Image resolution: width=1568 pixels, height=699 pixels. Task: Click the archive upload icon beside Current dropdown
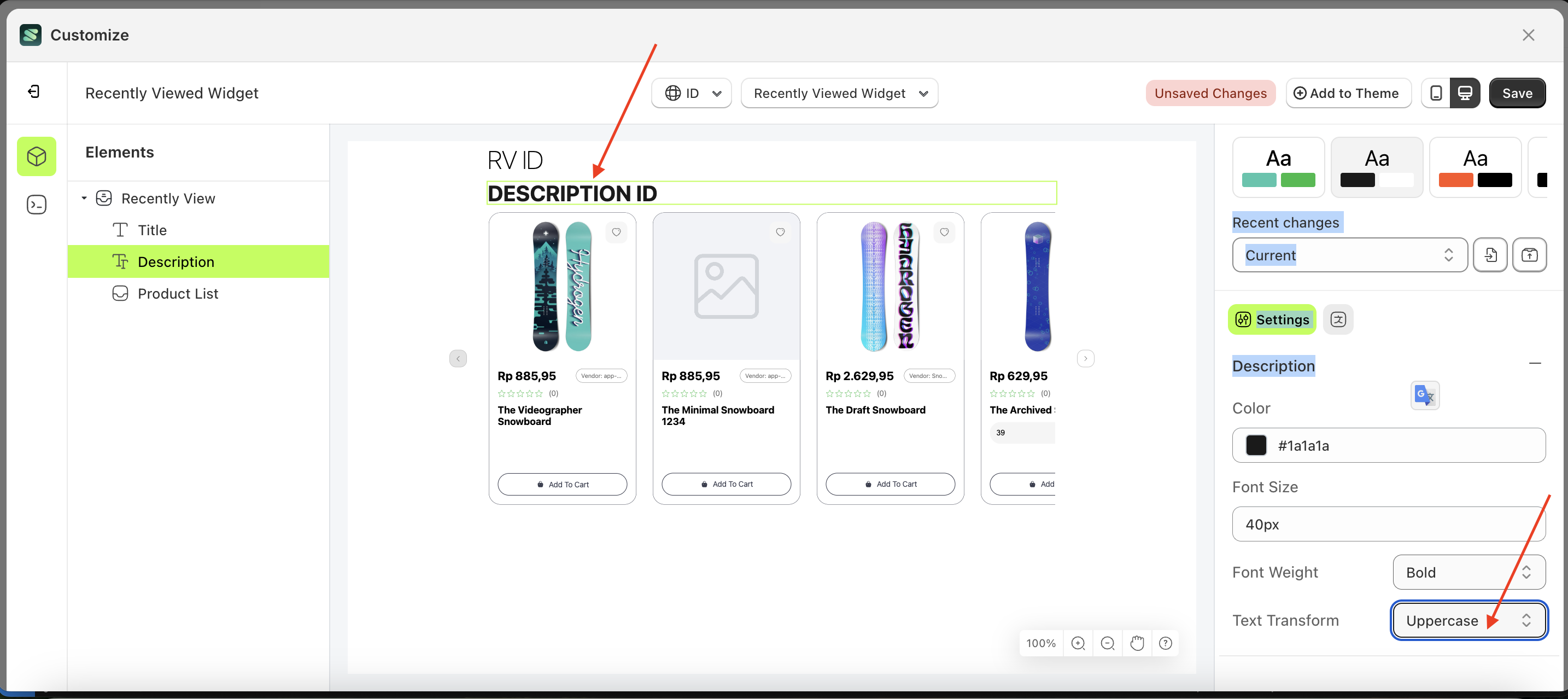click(1530, 254)
